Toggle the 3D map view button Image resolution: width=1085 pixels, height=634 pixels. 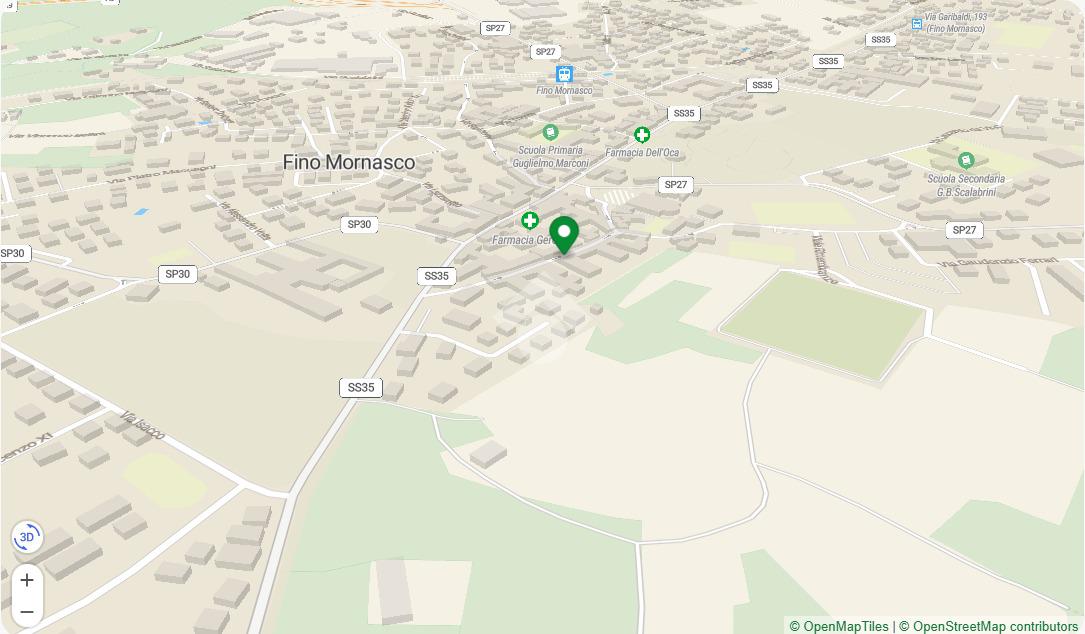pos(27,537)
